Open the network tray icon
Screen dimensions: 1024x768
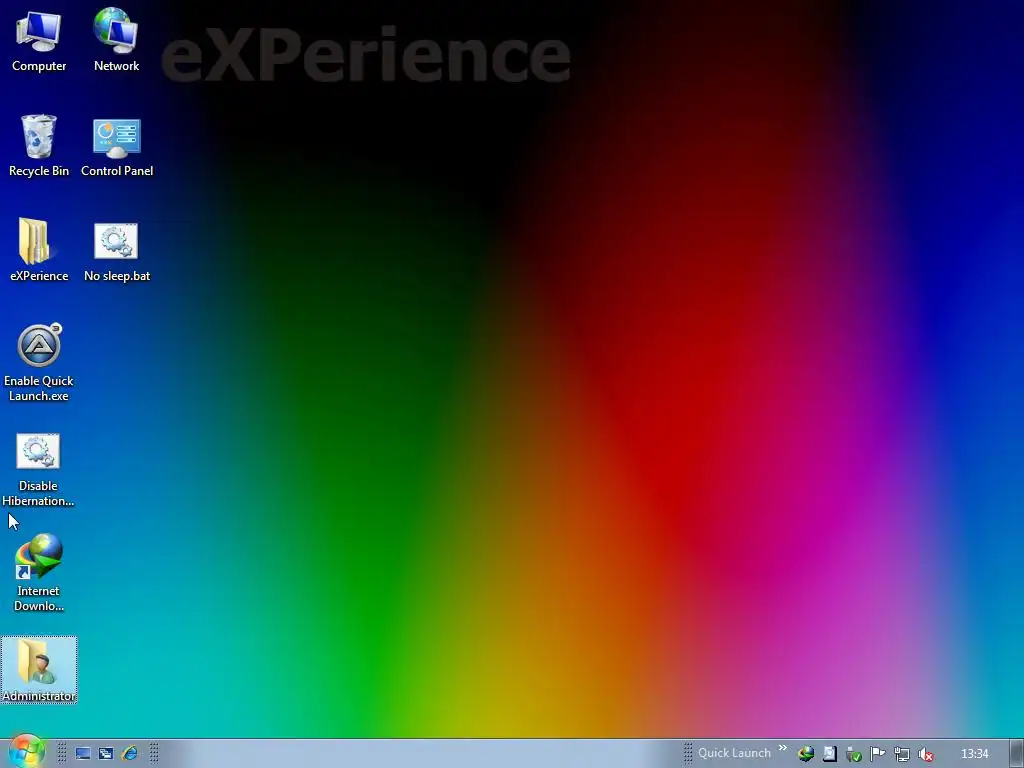tap(901, 754)
